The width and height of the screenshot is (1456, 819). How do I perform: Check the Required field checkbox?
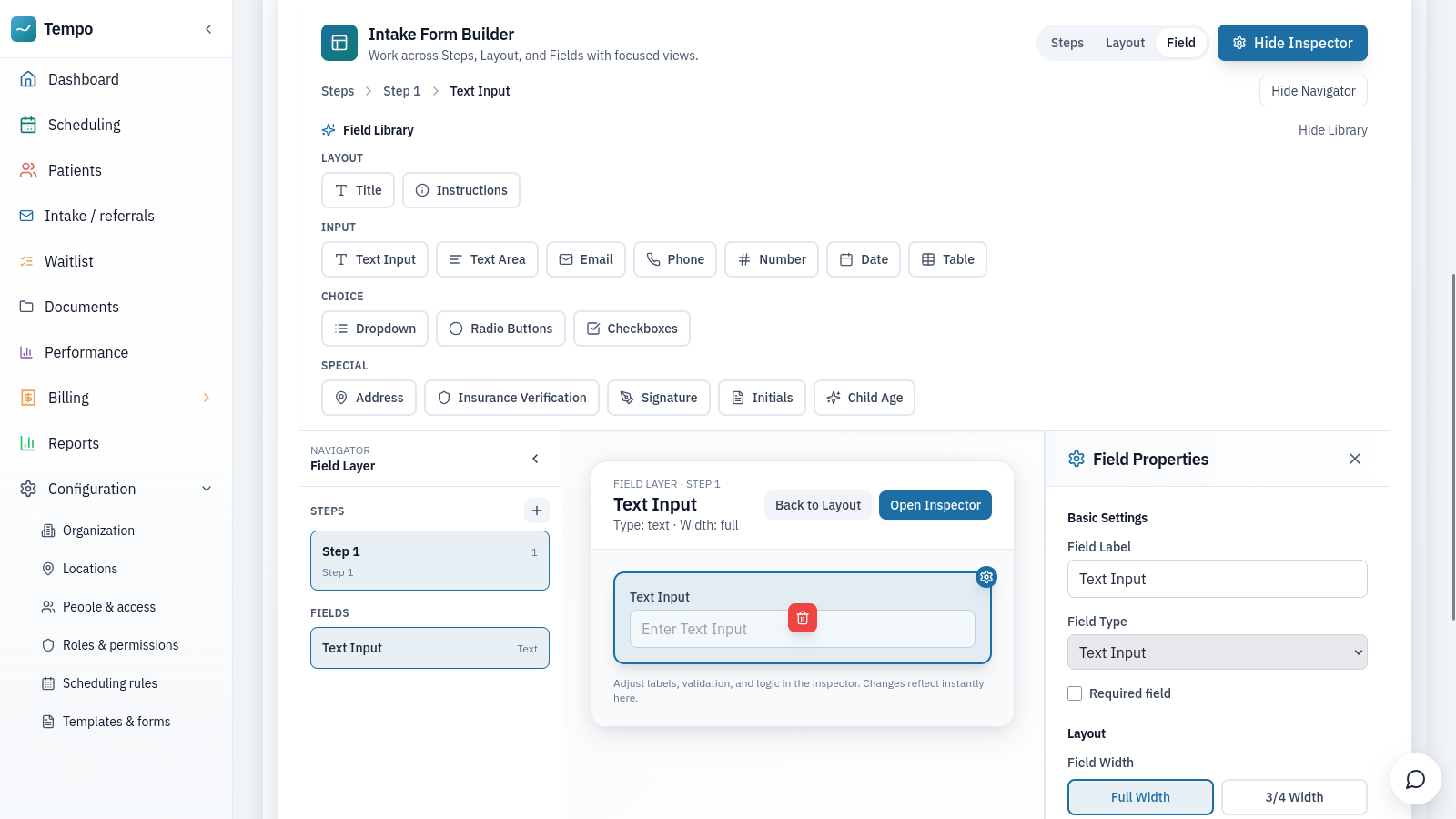(x=1075, y=693)
